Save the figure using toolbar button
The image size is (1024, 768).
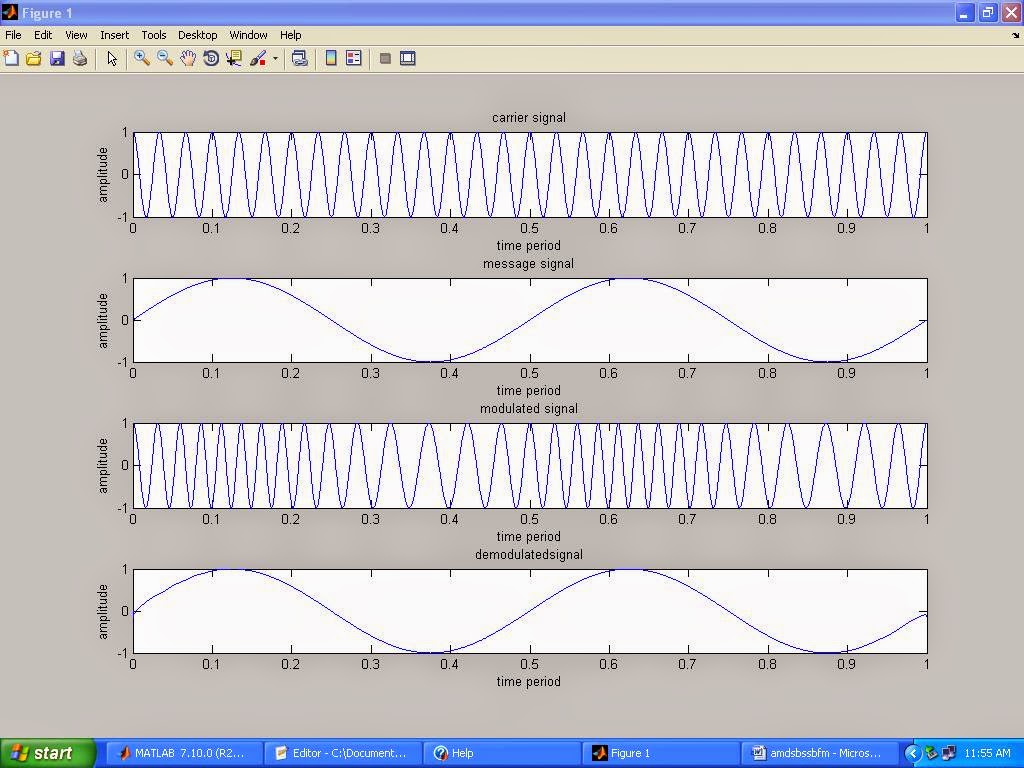click(57, 58)
